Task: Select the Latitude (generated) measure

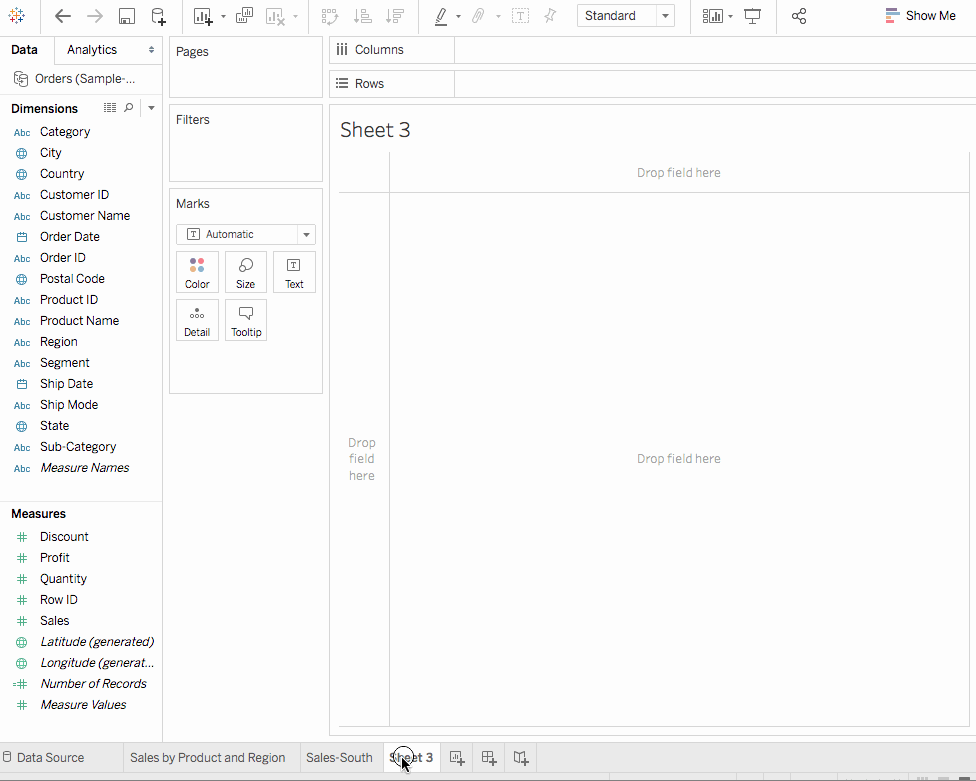Action: click(x=97, y=642)
